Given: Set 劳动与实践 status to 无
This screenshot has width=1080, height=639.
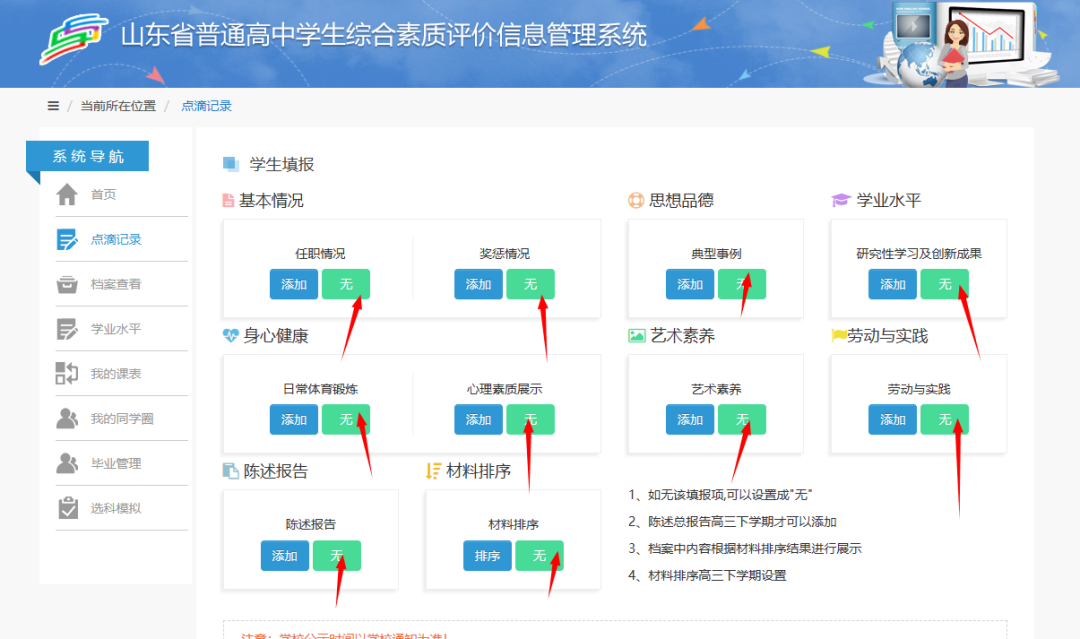Looking at the screenshot, I should coord(944,419).
